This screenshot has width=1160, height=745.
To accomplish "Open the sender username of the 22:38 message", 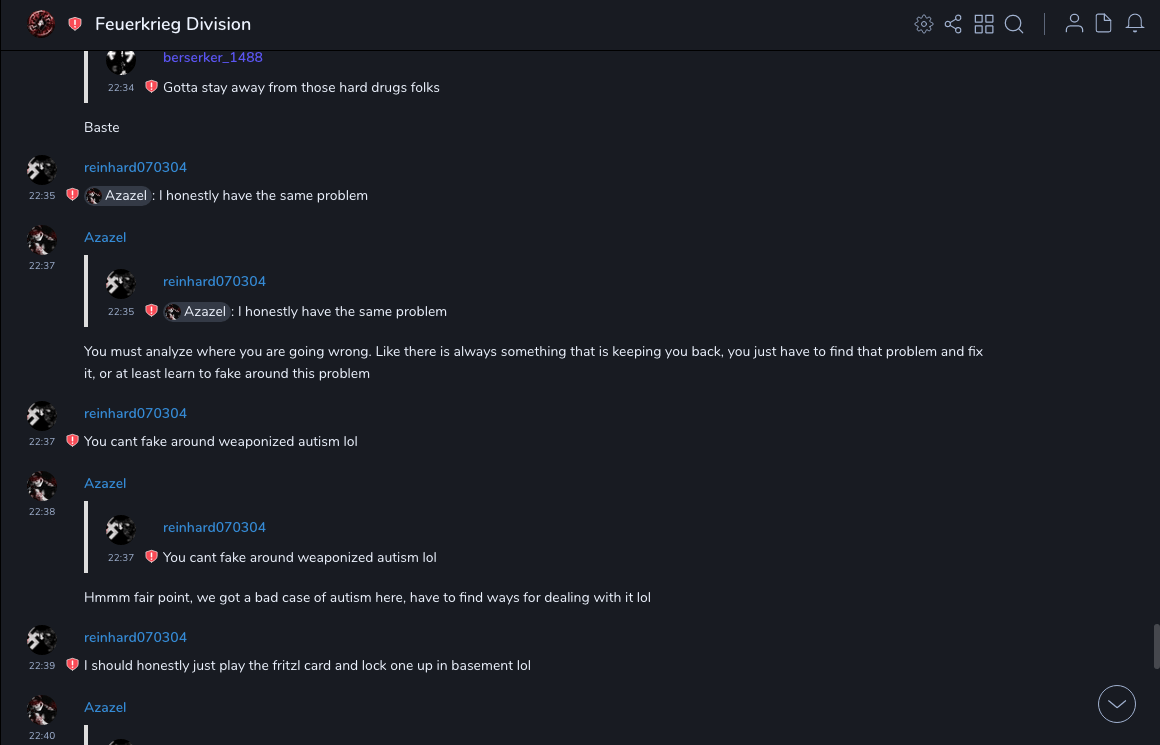I will (x=105, y=483).
